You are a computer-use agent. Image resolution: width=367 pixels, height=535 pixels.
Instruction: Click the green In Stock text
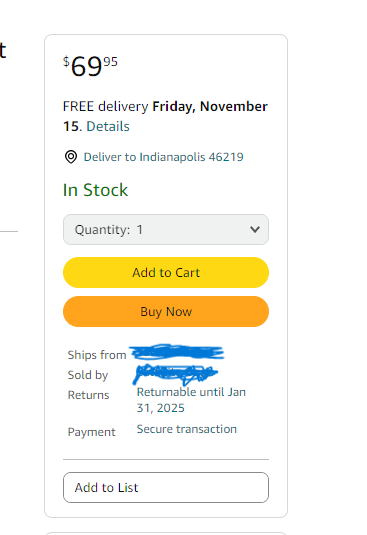tap(96, 190)
